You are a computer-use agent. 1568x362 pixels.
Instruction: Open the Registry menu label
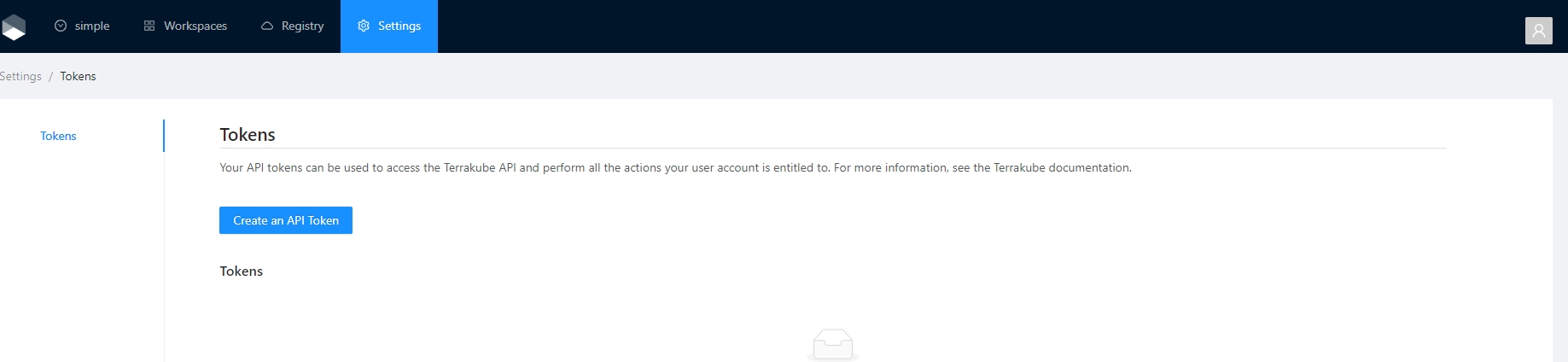click(x=302, y=26)
